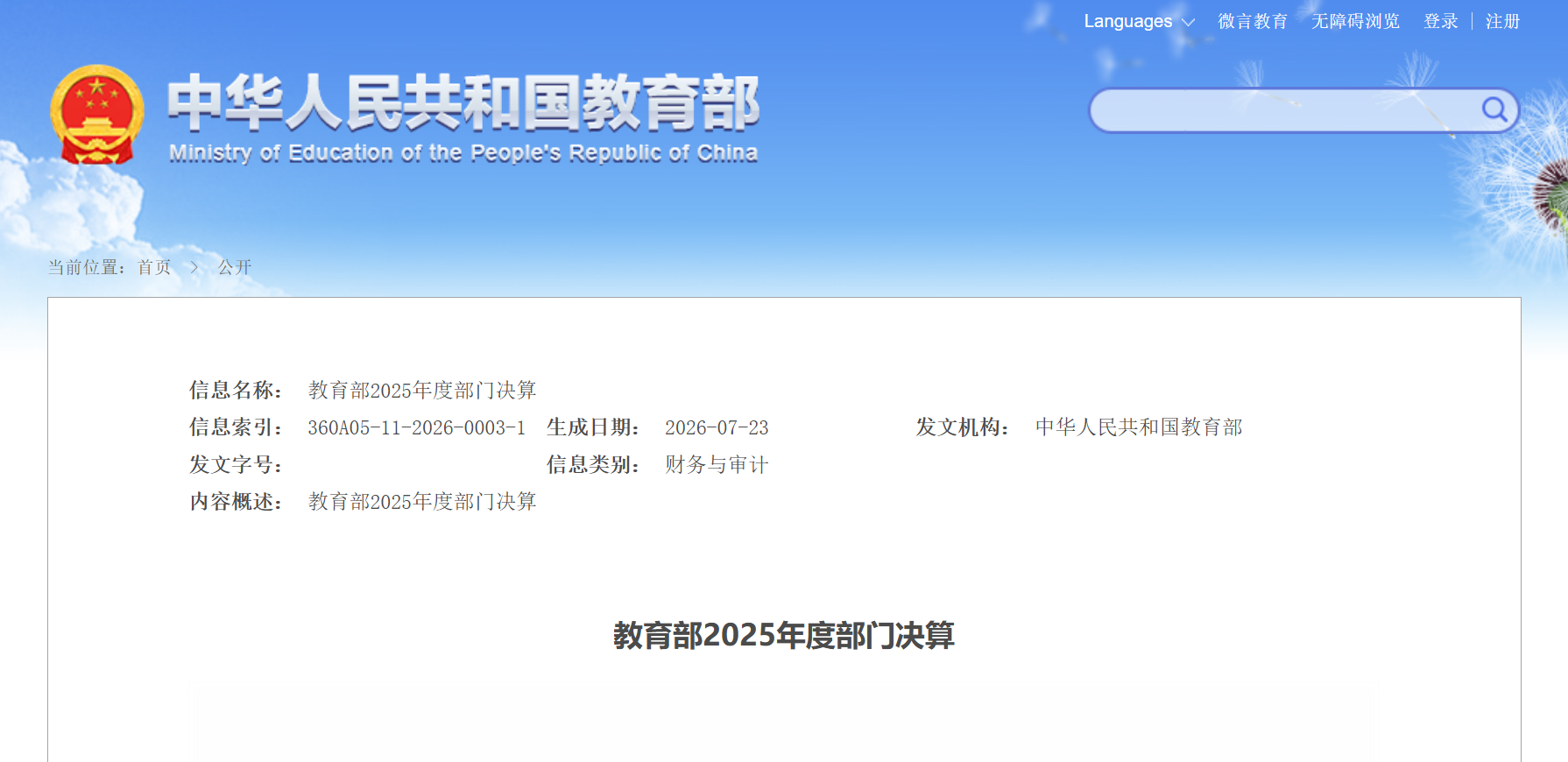This screenshot has height=762, width=1568.
Task: Go to 首页 in breadcrumb
Action: click(x=154, y=267)
